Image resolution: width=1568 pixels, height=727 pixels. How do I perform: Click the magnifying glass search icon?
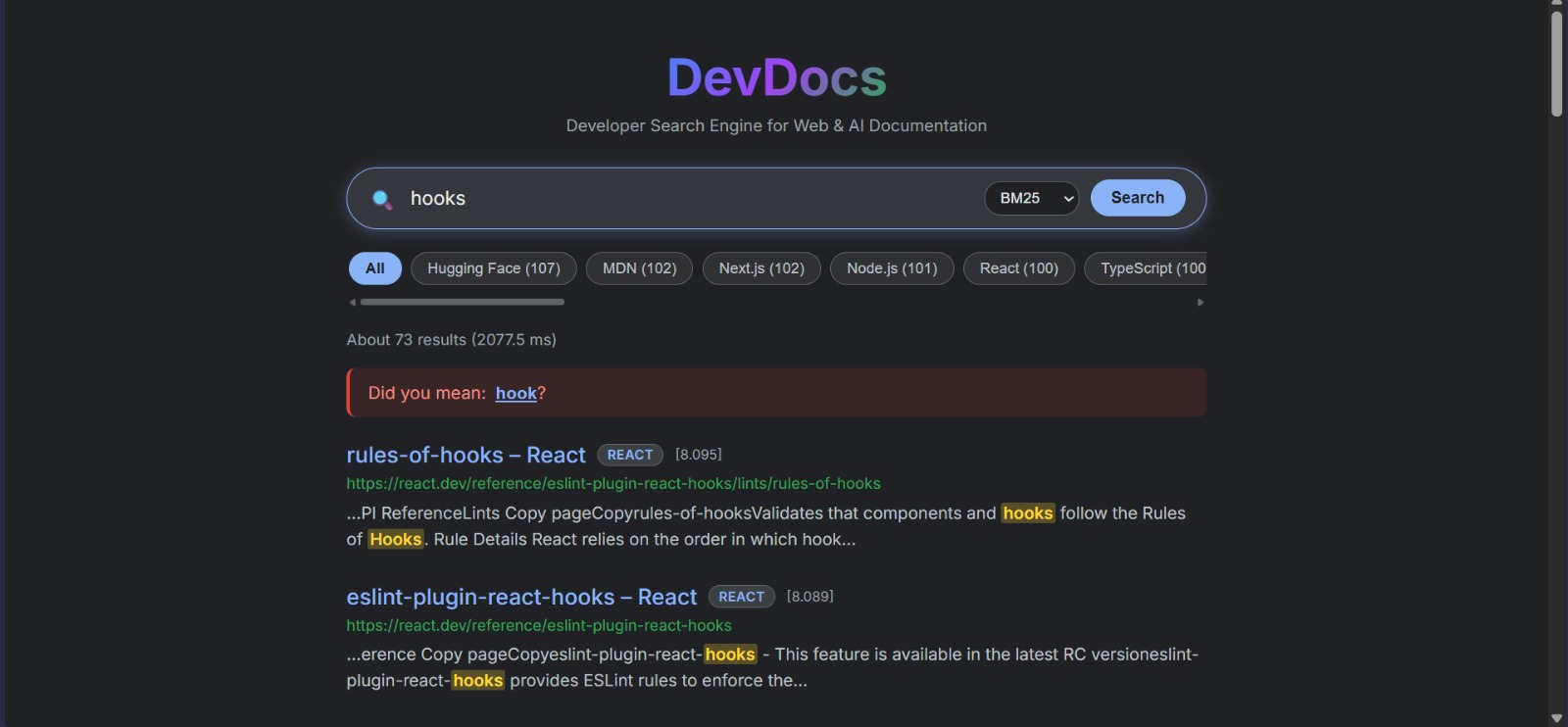pyautogui.click(x=382, y=199)
